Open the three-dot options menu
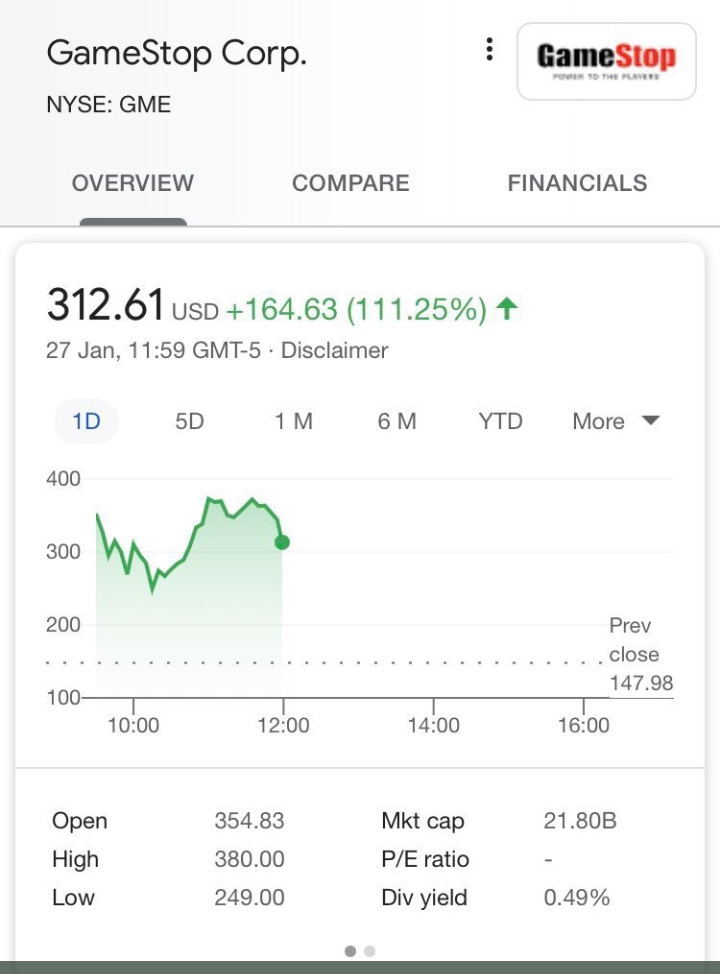720x974 pixels. pos(490,49)
